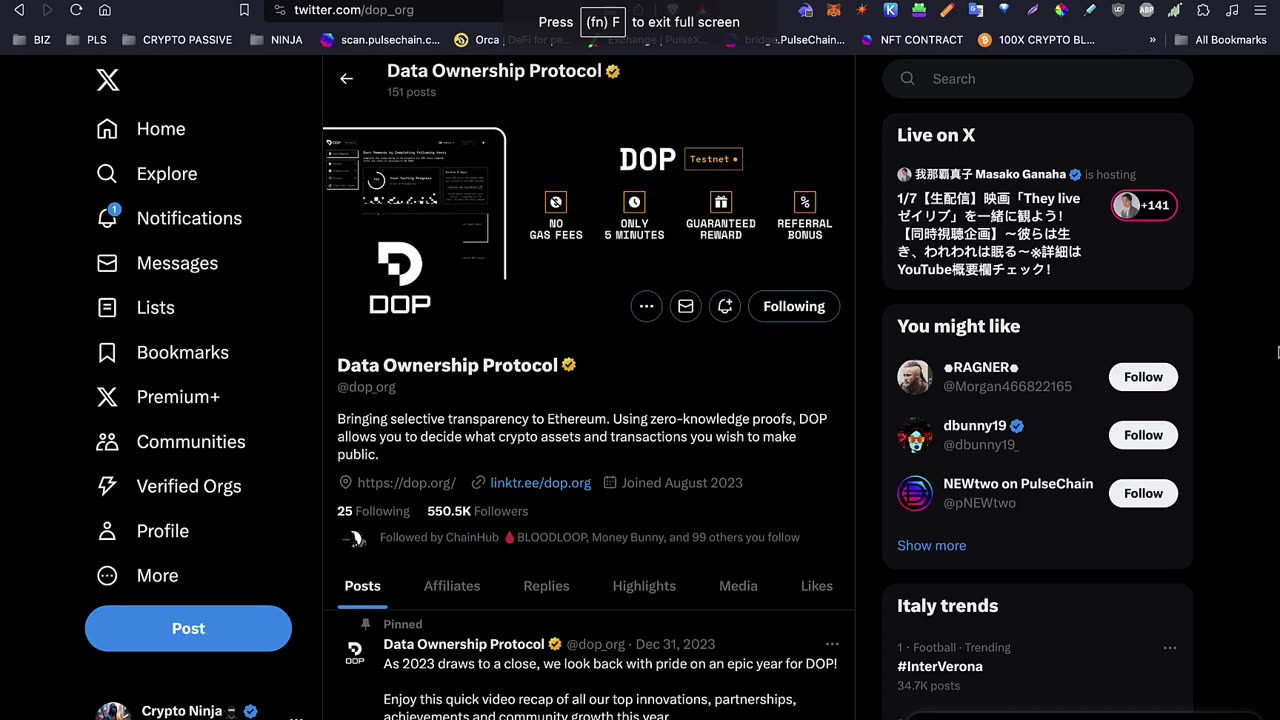
Task: Click the back arrow on profile header
Action: tap(346, 79)
